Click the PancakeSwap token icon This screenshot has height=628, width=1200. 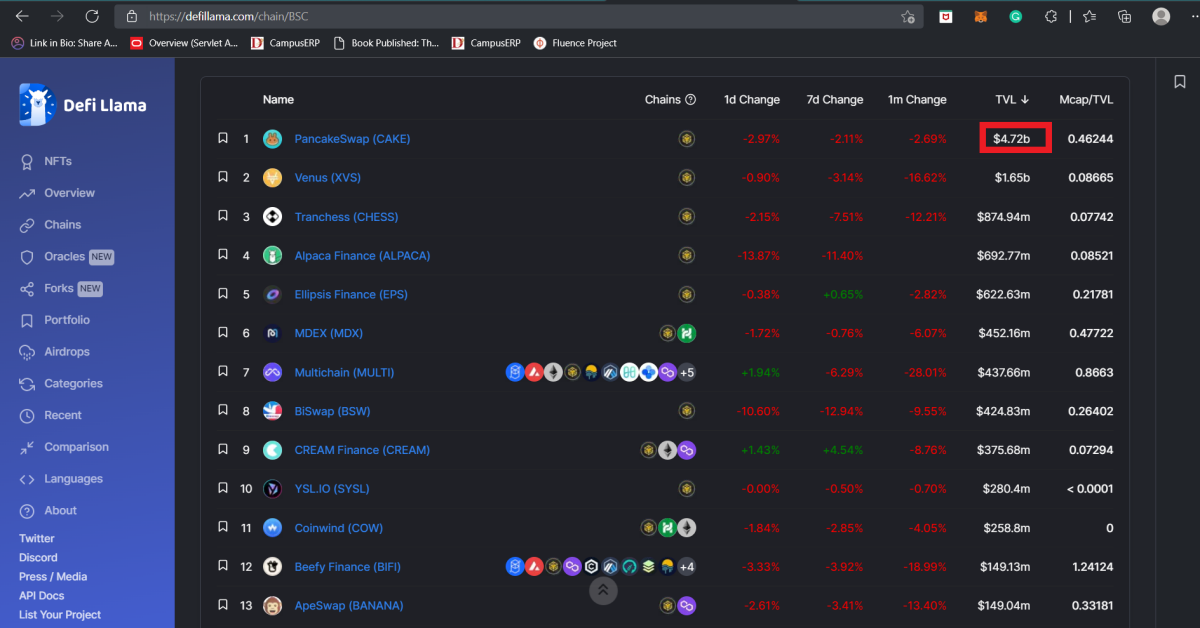pos(272,139)
